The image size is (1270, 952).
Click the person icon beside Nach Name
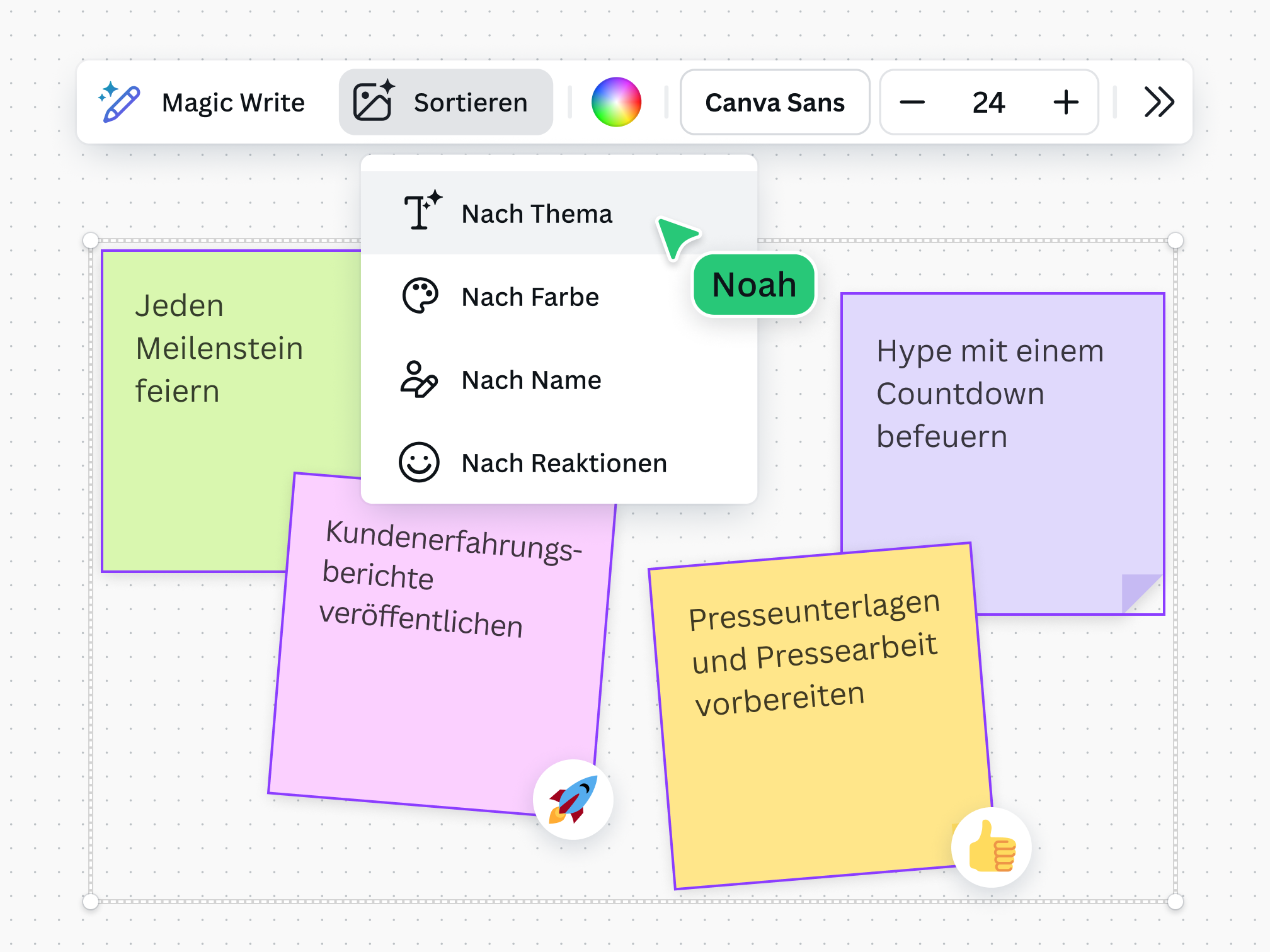[x=420, y=379]
